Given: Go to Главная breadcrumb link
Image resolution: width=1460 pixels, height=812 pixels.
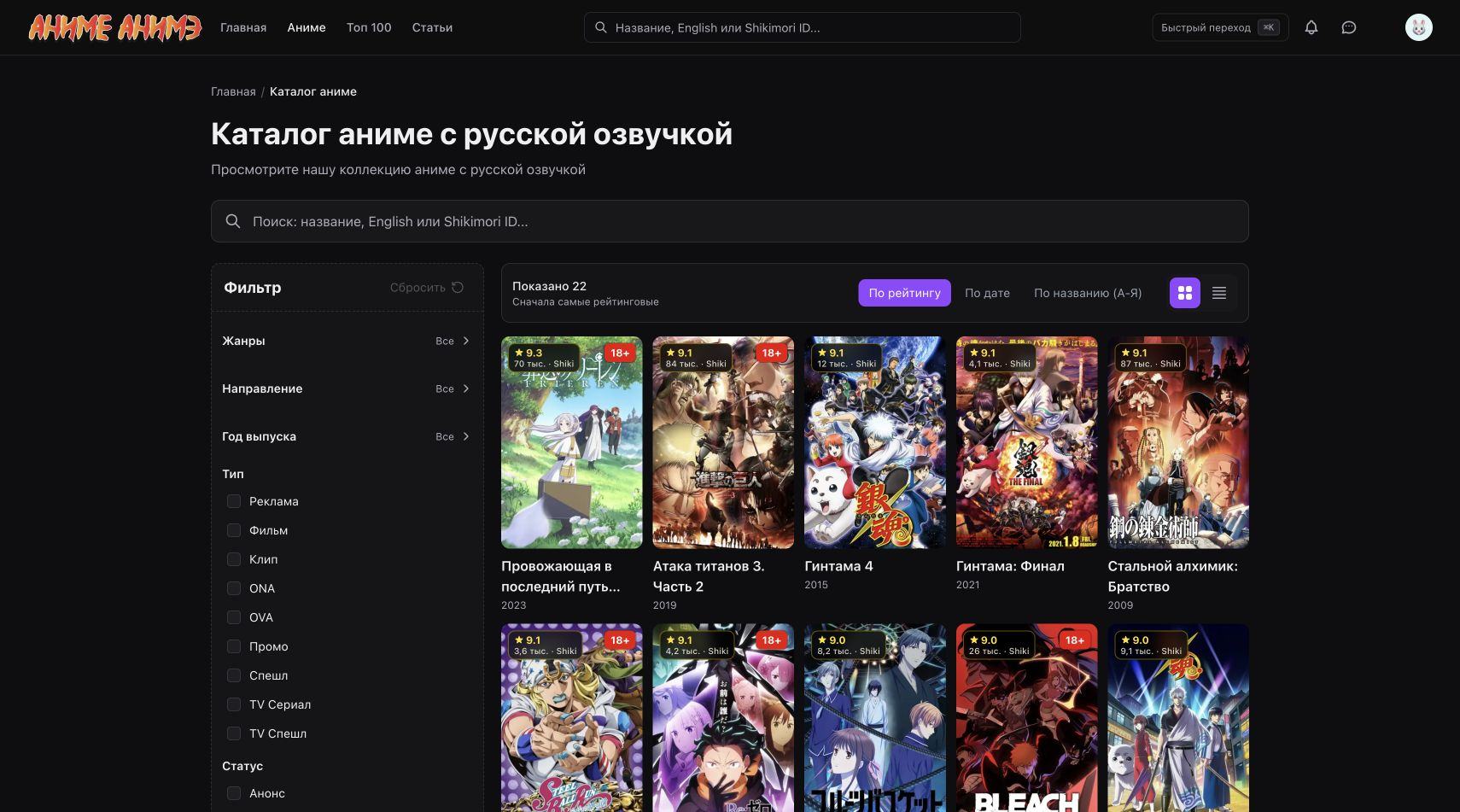Looking at the screenshot, I should 233,91.
